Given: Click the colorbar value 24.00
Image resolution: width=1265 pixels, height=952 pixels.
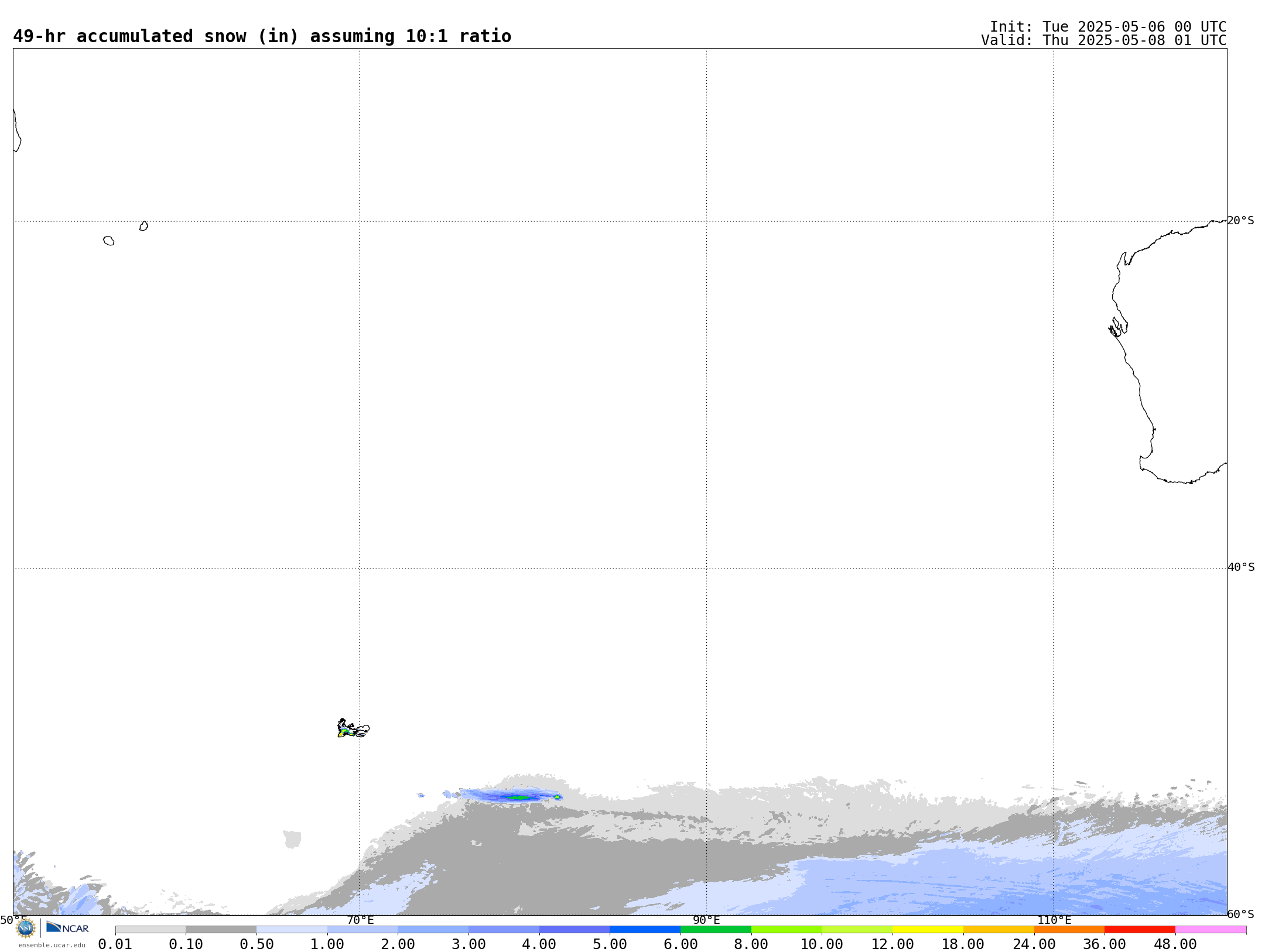Looking at the screenshot, I should [x=1034, y=944].
